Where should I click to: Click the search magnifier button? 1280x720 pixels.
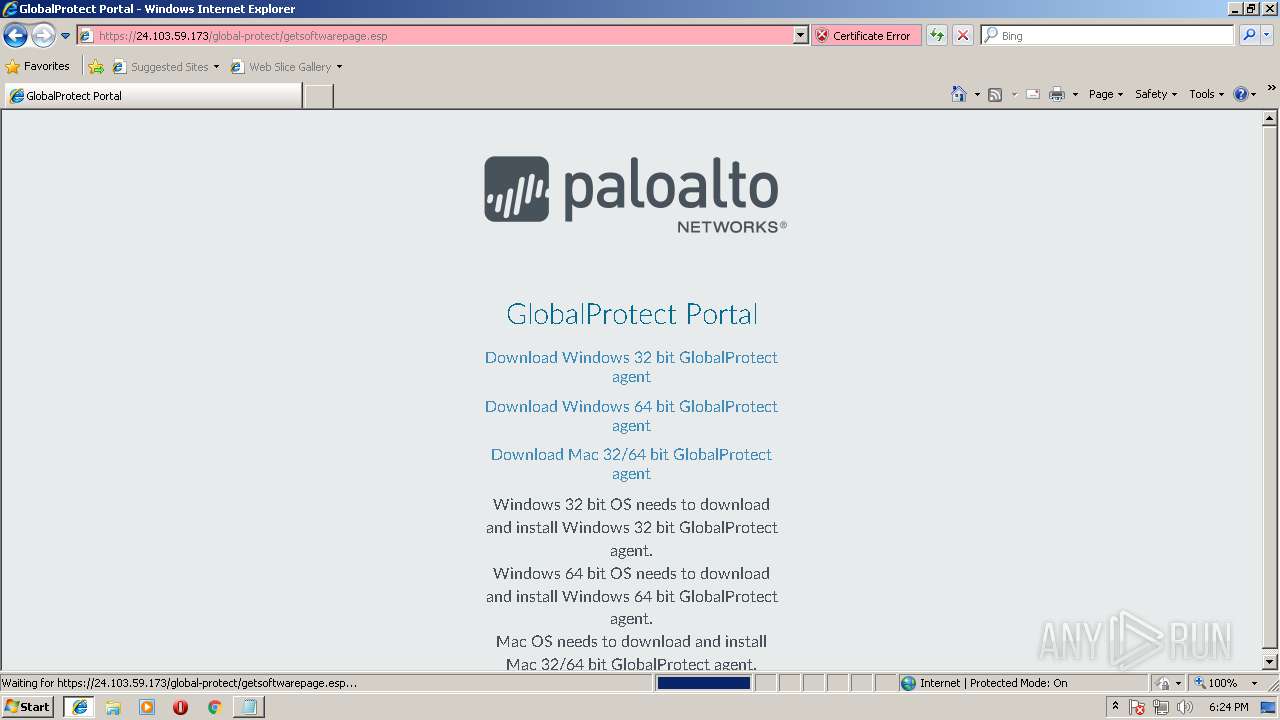1249,36
